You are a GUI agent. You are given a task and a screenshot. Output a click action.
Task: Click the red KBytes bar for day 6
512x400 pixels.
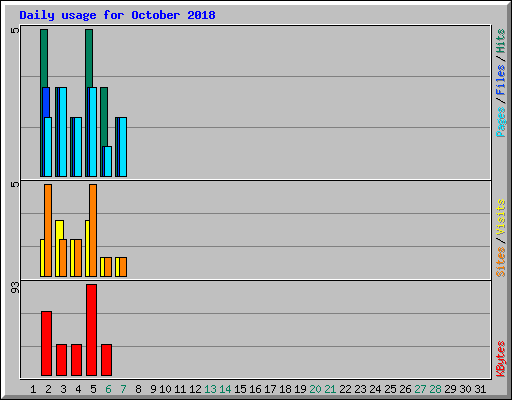pyautogui.click(x=106, y=360)
